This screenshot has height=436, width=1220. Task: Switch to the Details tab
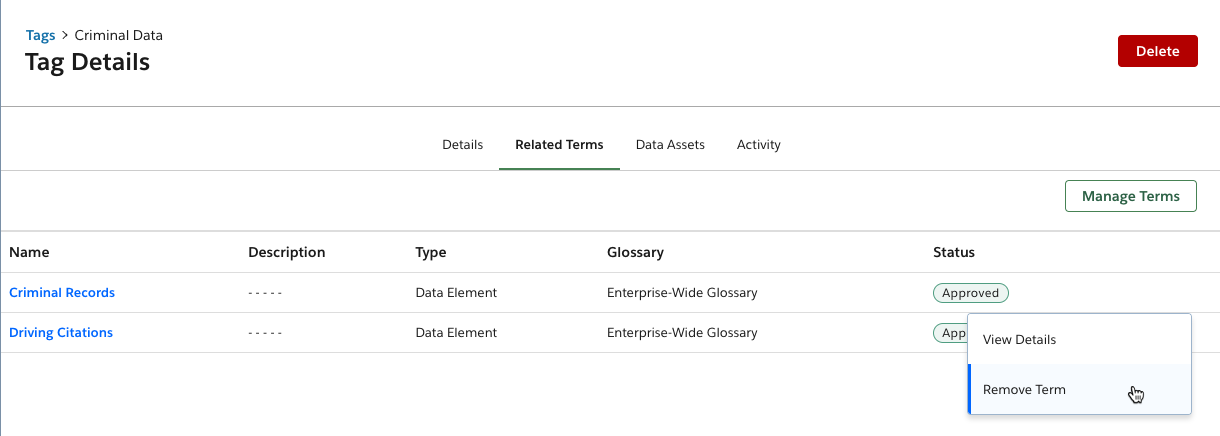pyautogui.click(x=462, y=145)
